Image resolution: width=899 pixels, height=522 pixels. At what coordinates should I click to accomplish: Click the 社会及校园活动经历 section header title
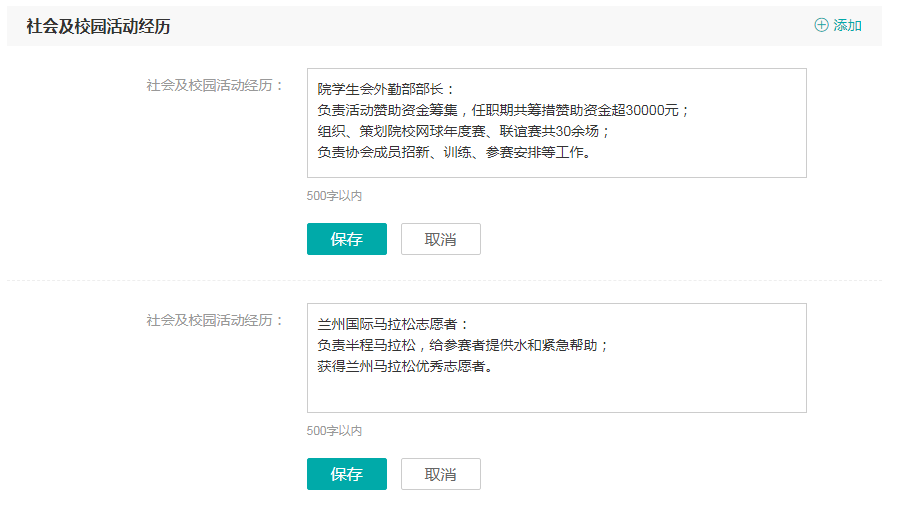point(98,27)
